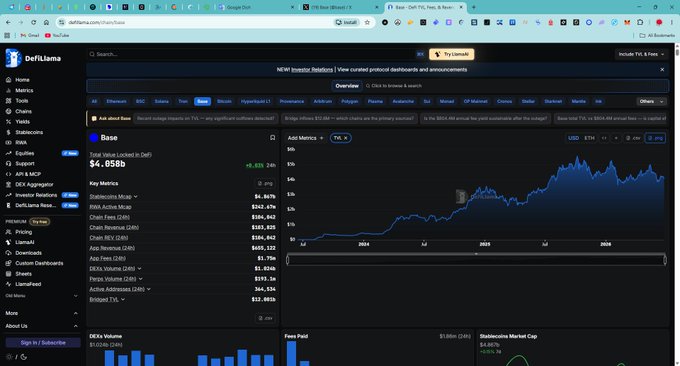The image size is (680, 366).
Task: Click the Ask about Base prompt
Action: (111, 118)
